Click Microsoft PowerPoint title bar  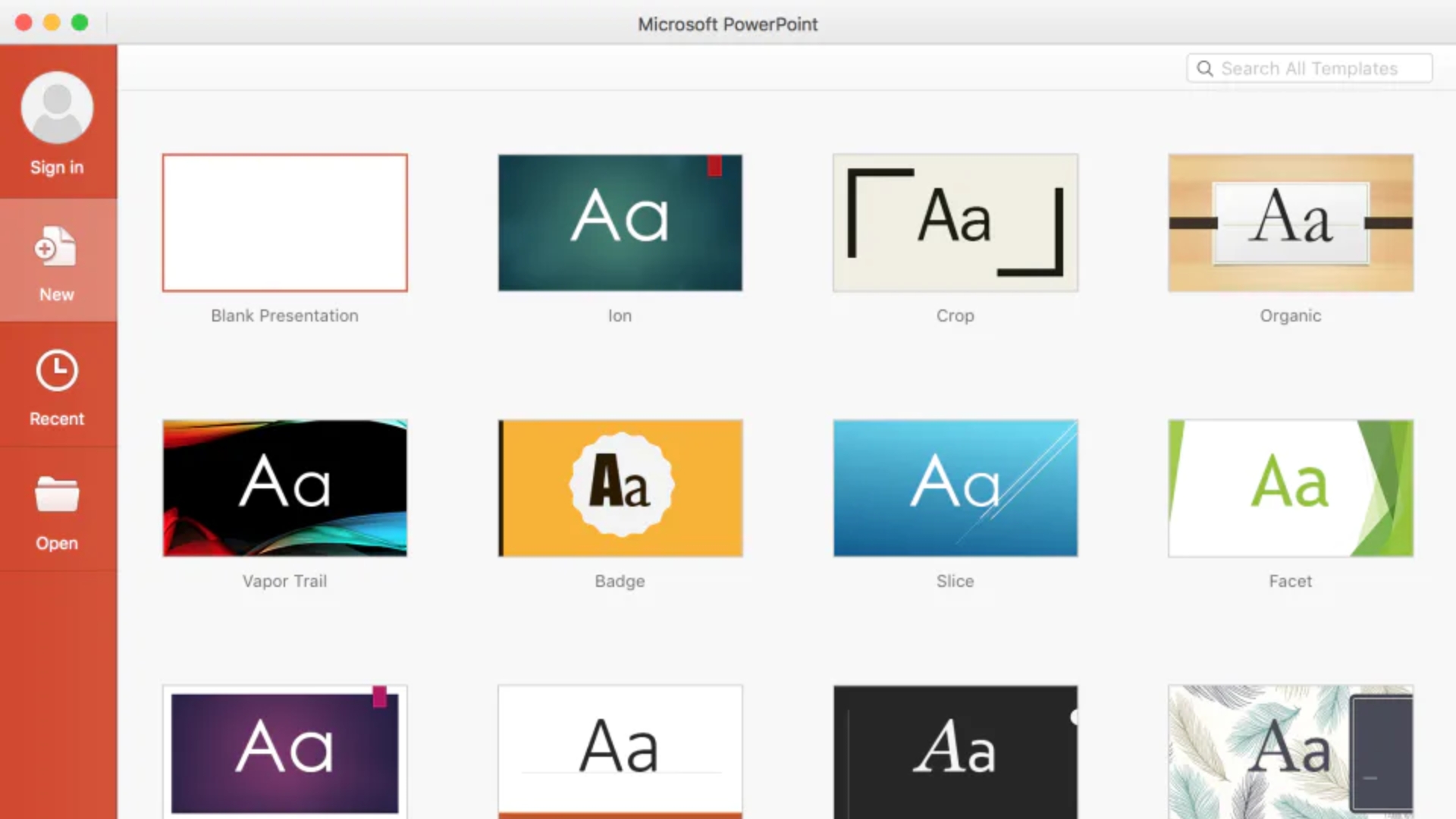[x=728, y=24]
